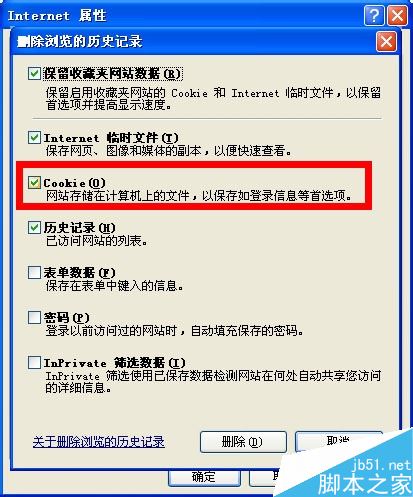
Task: Close the Internet 属性 window
Action: click(x=397, y=15)
